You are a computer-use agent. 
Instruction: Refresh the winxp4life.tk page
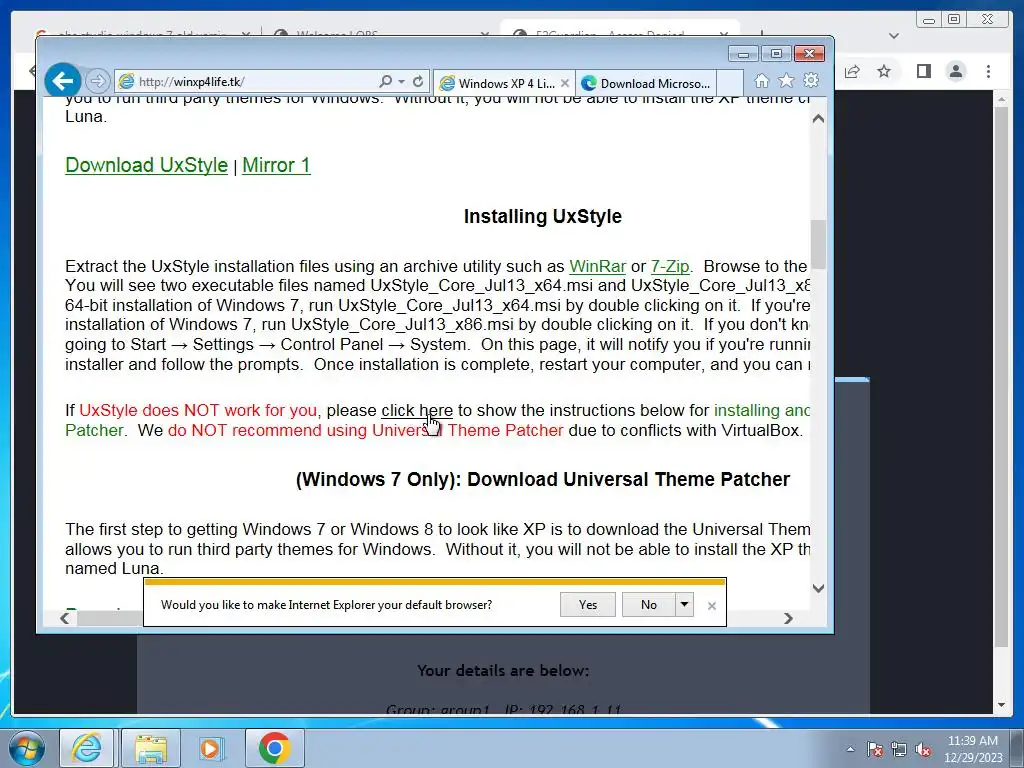click(418, 81)
